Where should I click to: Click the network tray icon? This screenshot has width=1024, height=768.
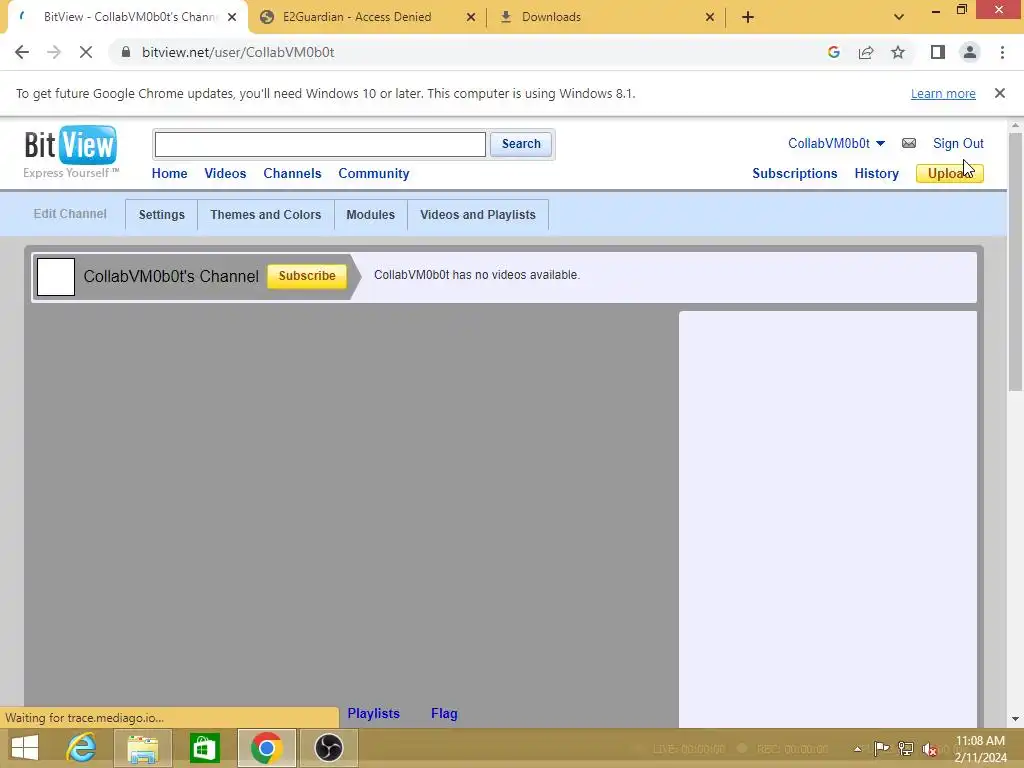(905, 748)
